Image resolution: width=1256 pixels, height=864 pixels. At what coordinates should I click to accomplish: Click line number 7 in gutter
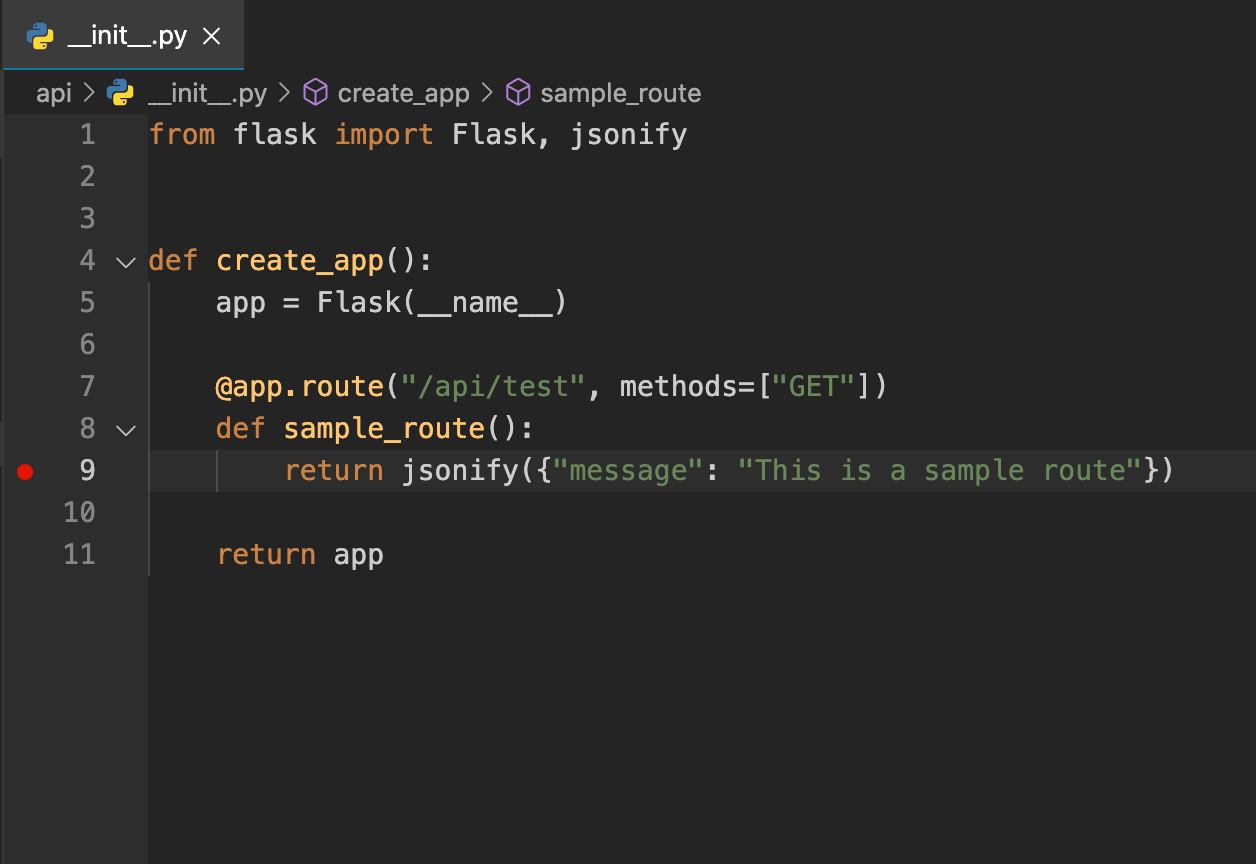(87, 387)
